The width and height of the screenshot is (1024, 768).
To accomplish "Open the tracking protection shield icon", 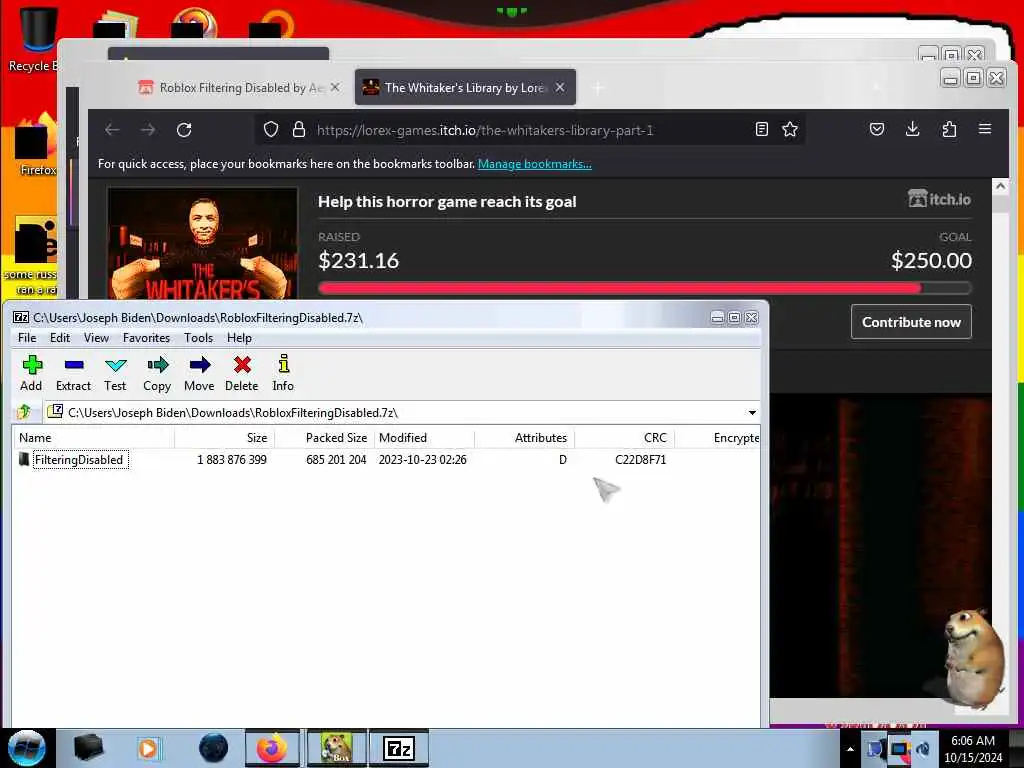I will click(271, 129).
